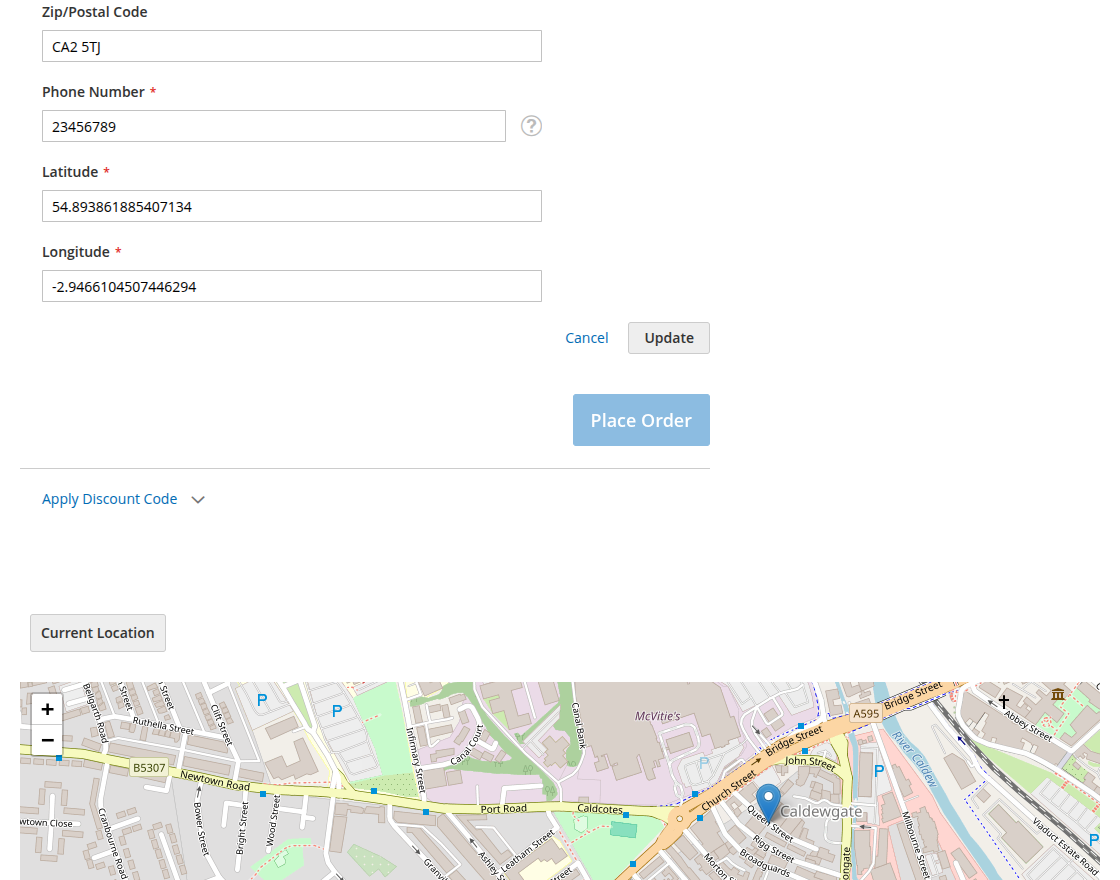This screenshot has width=1120, height=880.
Task: Click into the Latitude field
Action: [291, 206]
